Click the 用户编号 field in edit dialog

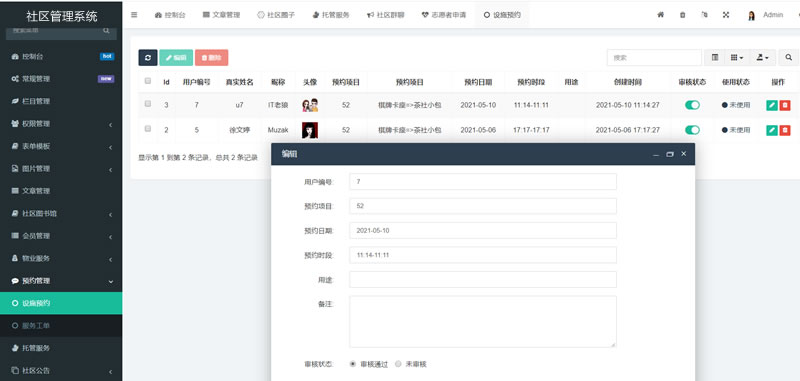483,182
